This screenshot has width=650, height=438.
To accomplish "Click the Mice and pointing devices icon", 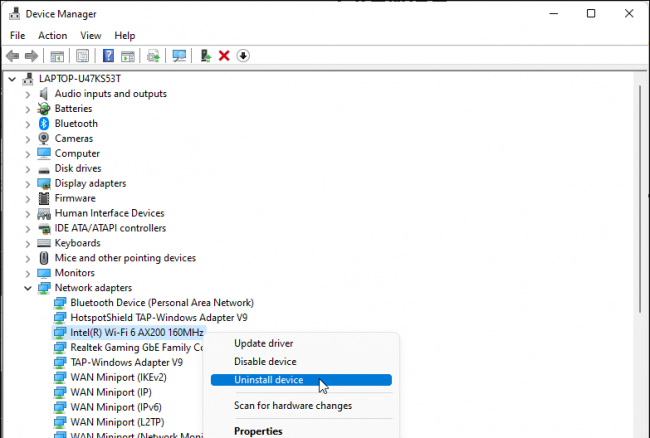I will click(x=44, y=258).
